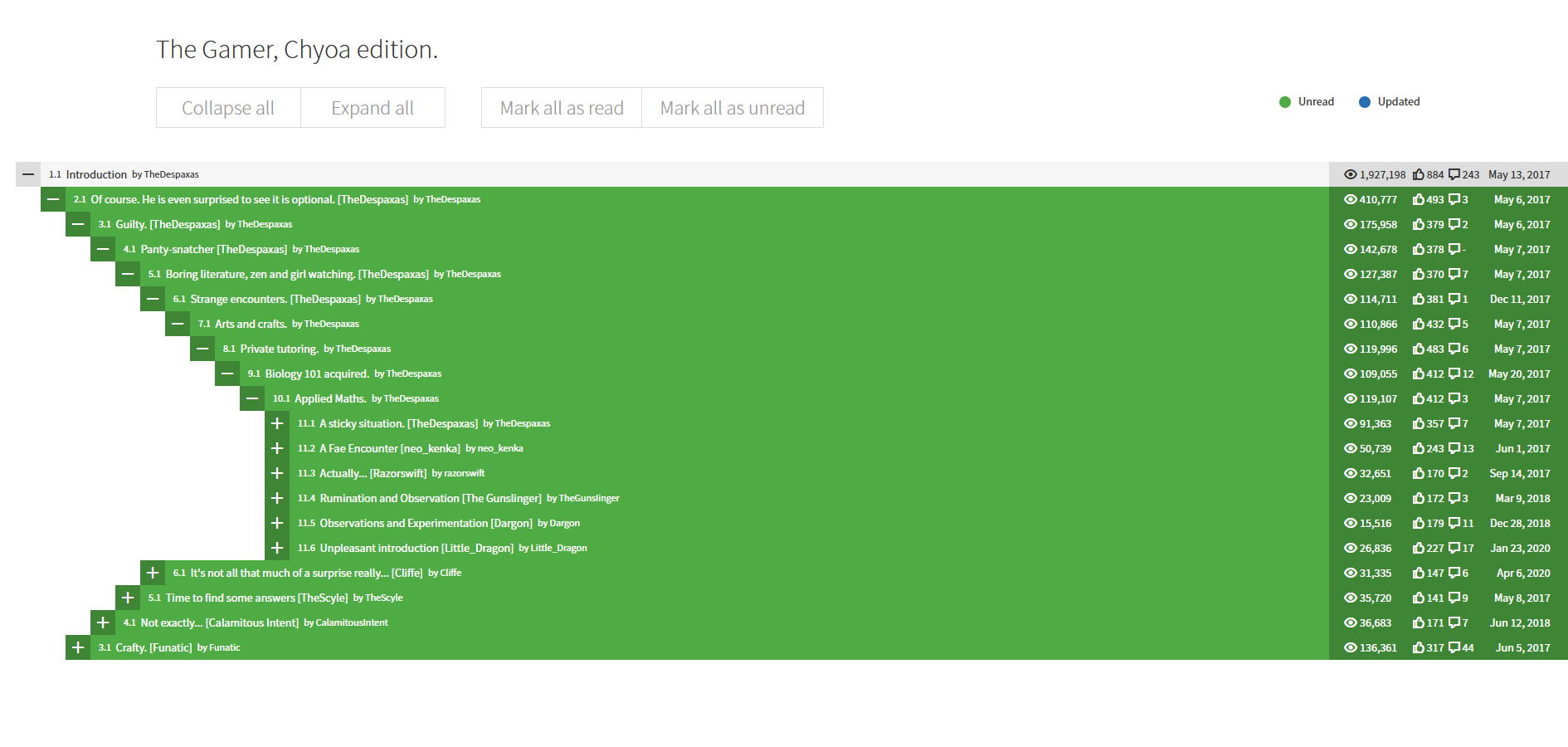Click thumbs-up icon on Unpleasant introduction row
Viewport: 1568px width, 747px height.
[1418, 548]
